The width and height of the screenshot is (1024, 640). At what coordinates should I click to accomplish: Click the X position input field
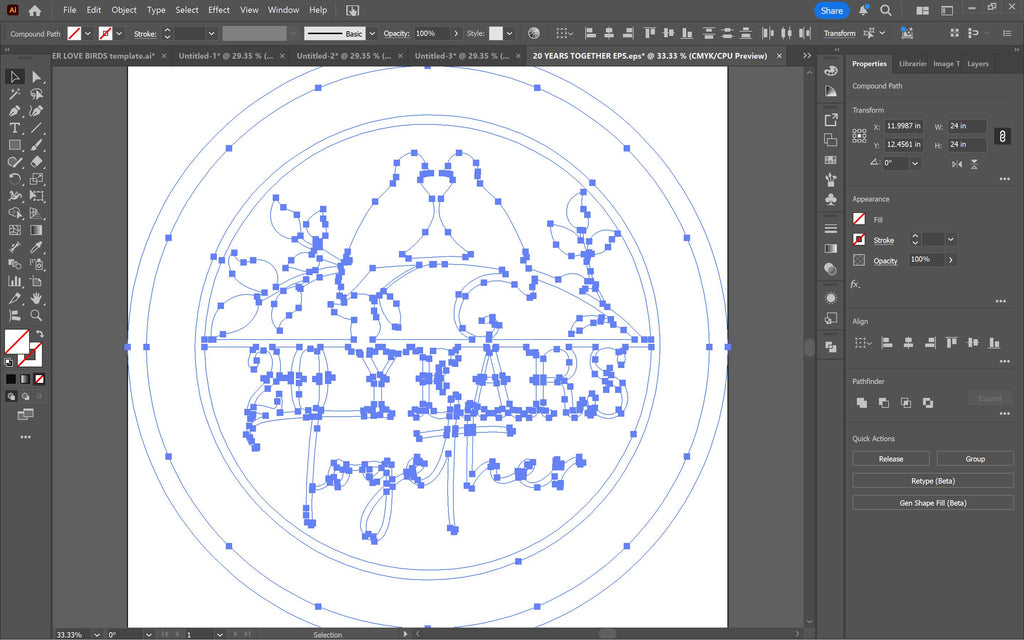[904, 126]
